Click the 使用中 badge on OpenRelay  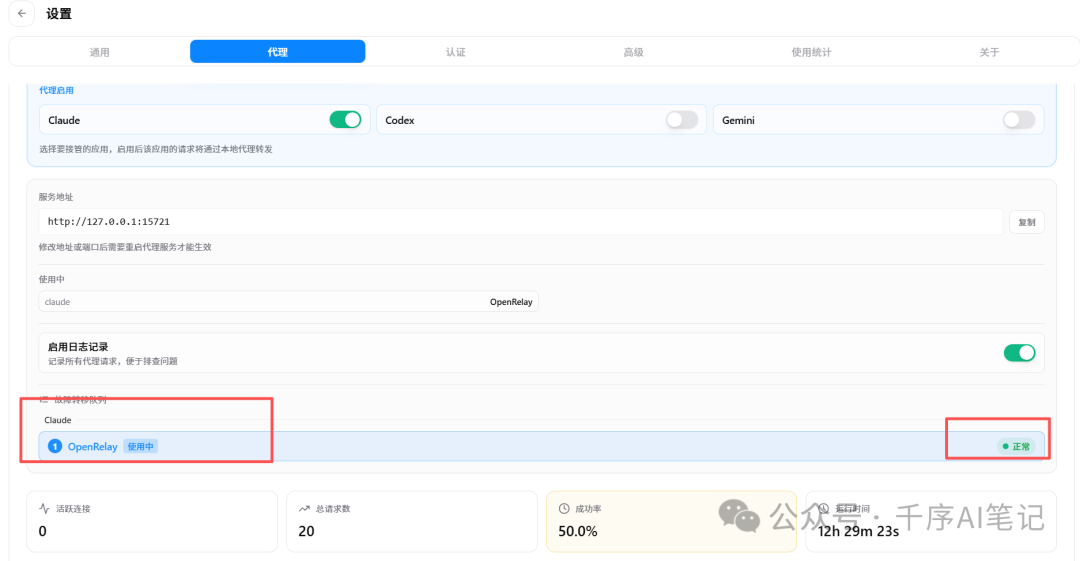[141, 447]
